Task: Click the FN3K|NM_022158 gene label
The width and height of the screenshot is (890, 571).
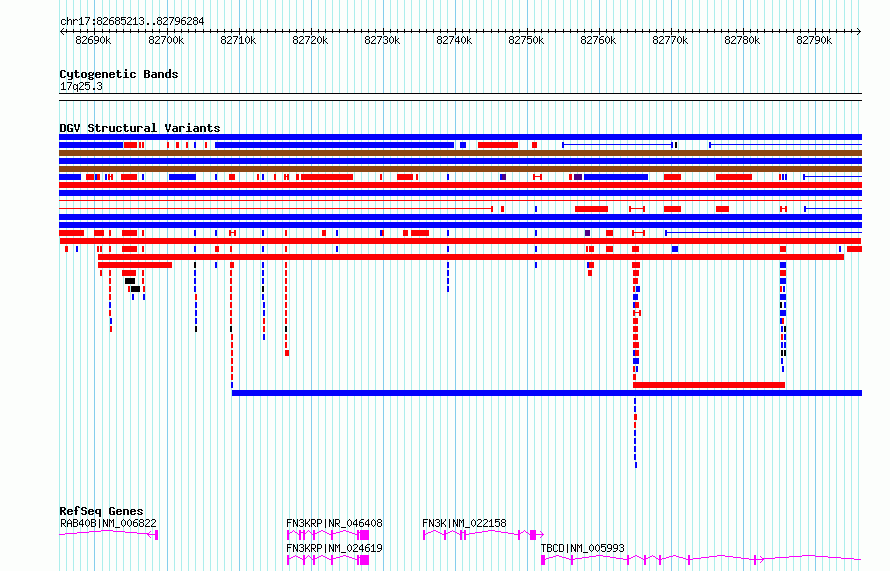Action: tap(464, 523)
